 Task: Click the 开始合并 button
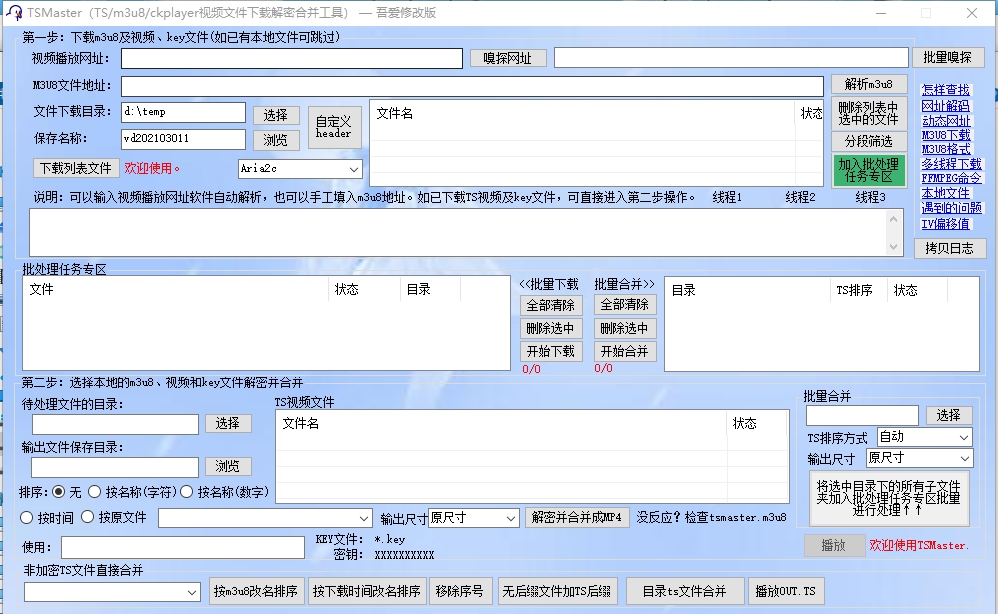pos(625,351)
